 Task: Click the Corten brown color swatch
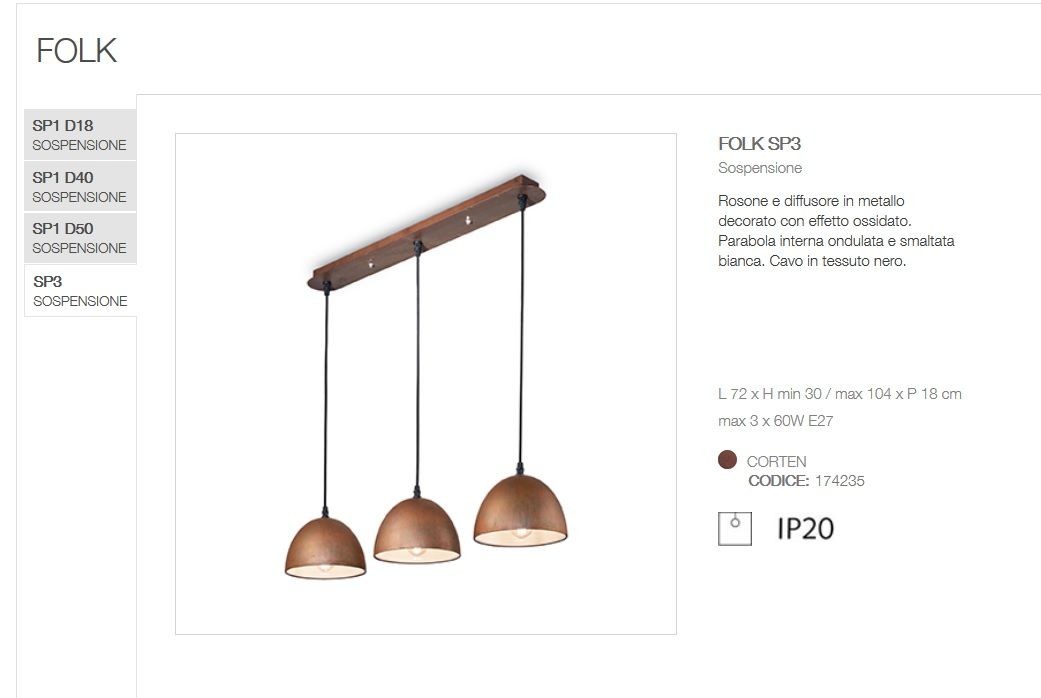pos(727,460)
